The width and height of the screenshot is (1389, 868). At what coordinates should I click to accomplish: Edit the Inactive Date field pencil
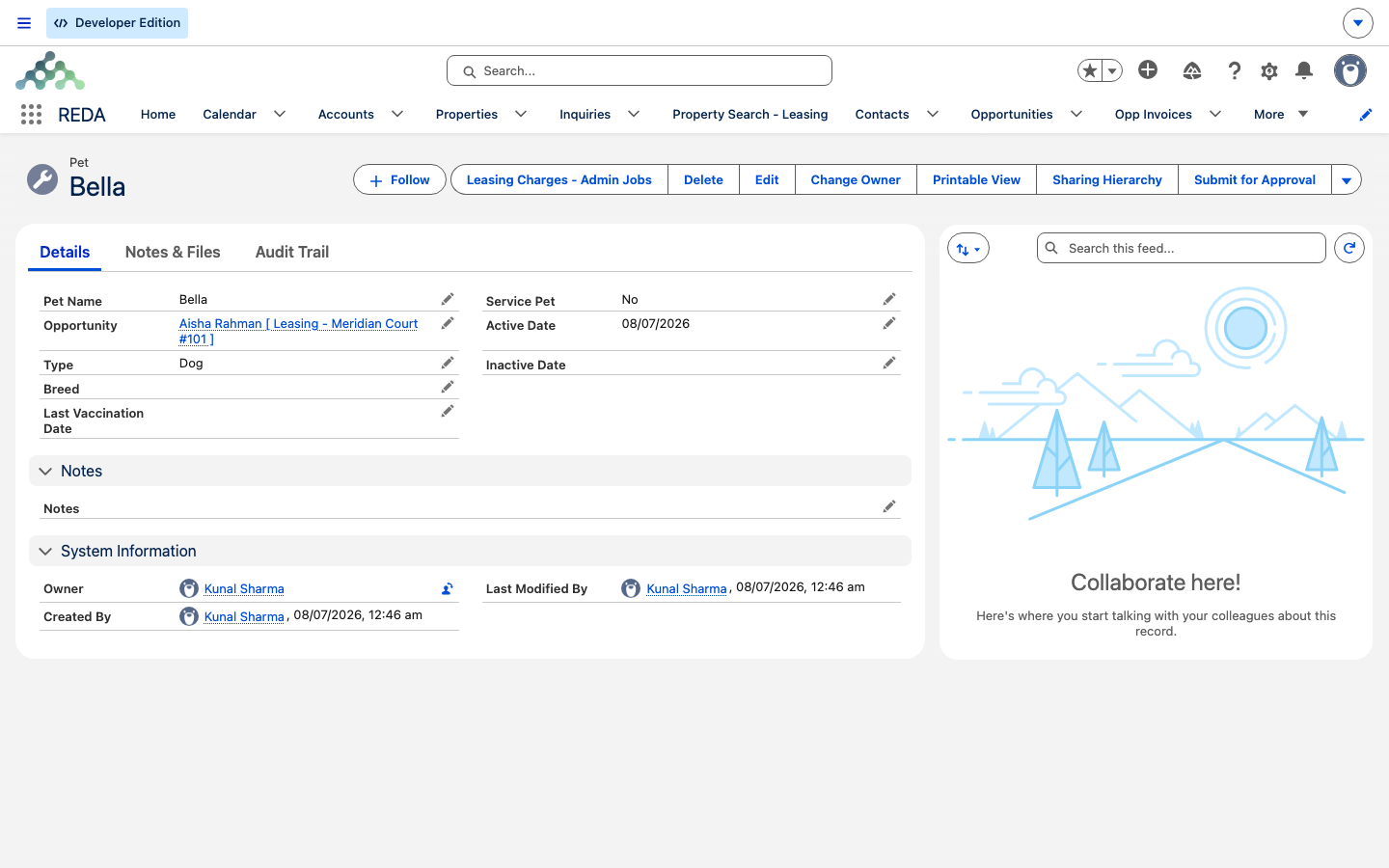889,363
